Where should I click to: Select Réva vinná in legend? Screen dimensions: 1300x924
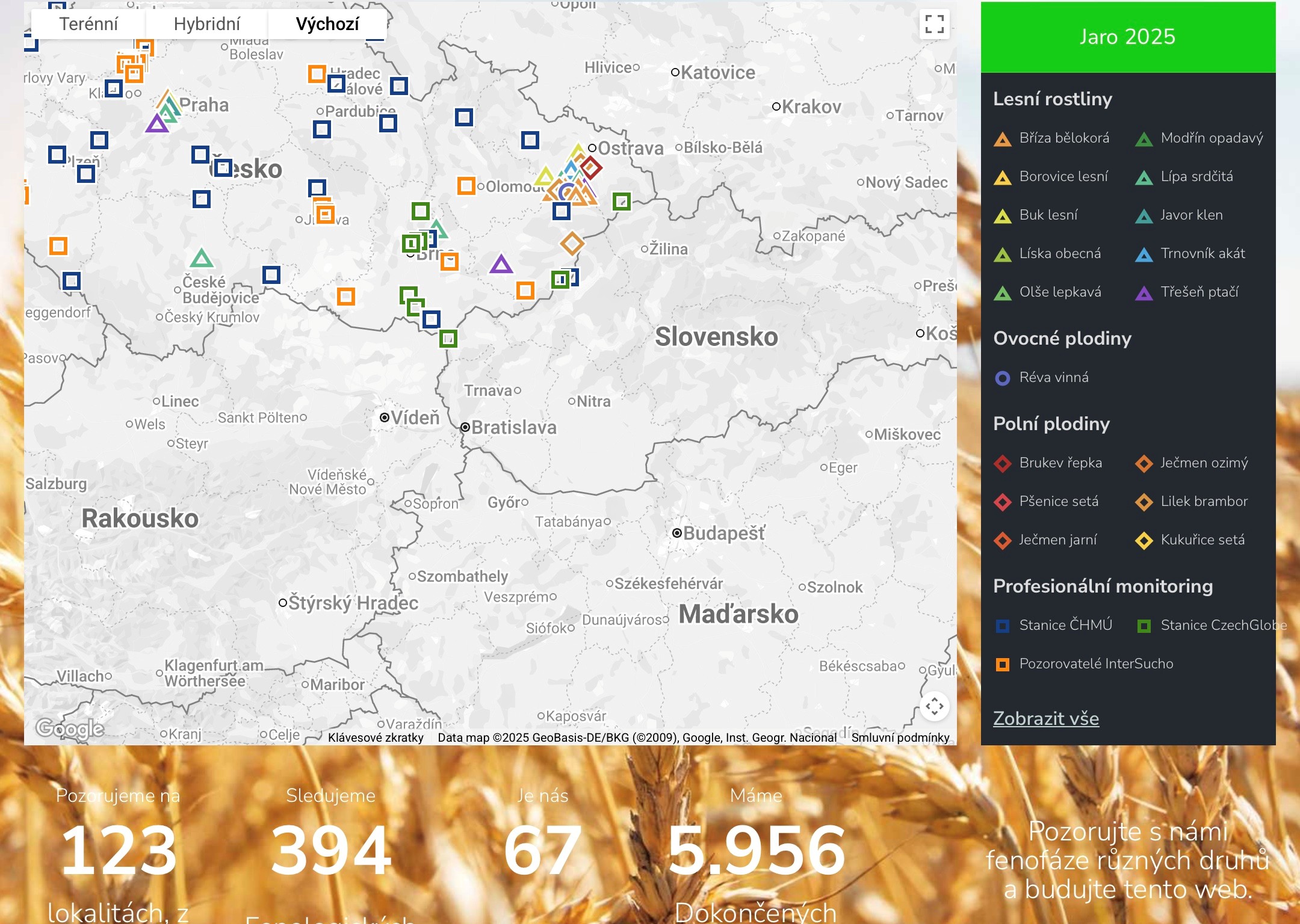click(1041, 378)
